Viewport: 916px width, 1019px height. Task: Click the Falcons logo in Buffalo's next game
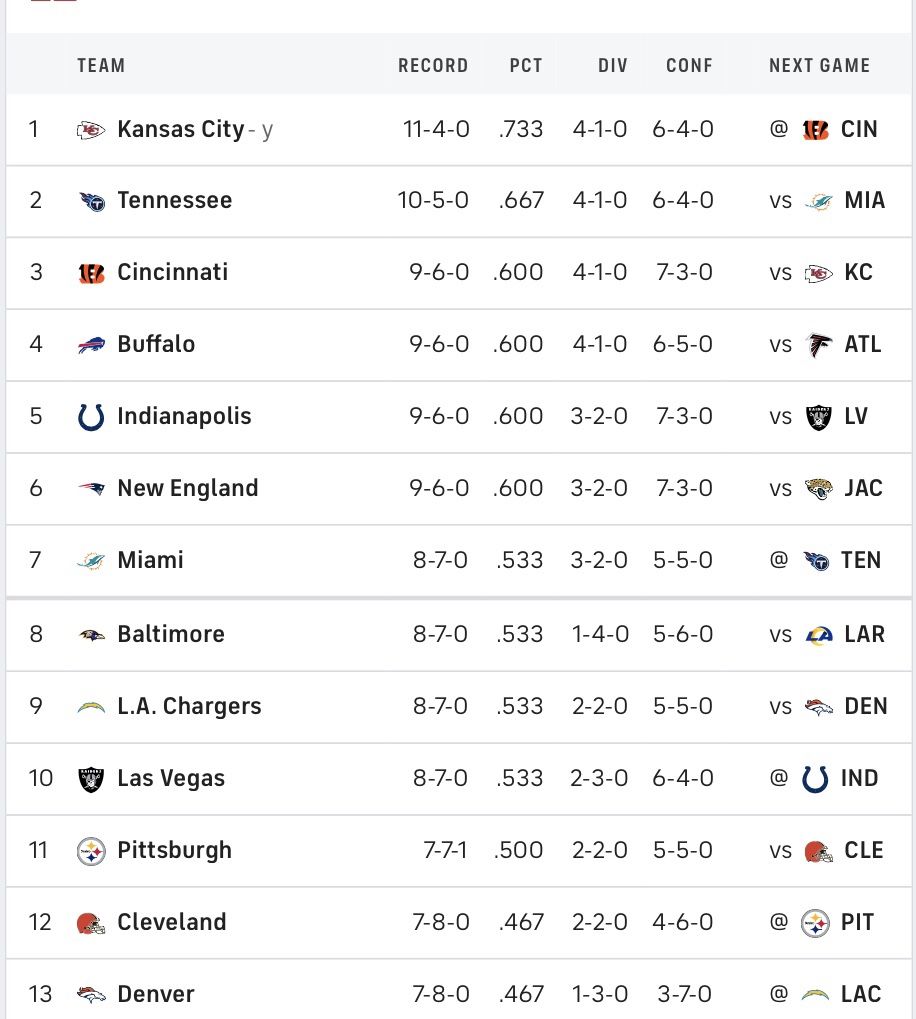(819, 345)
